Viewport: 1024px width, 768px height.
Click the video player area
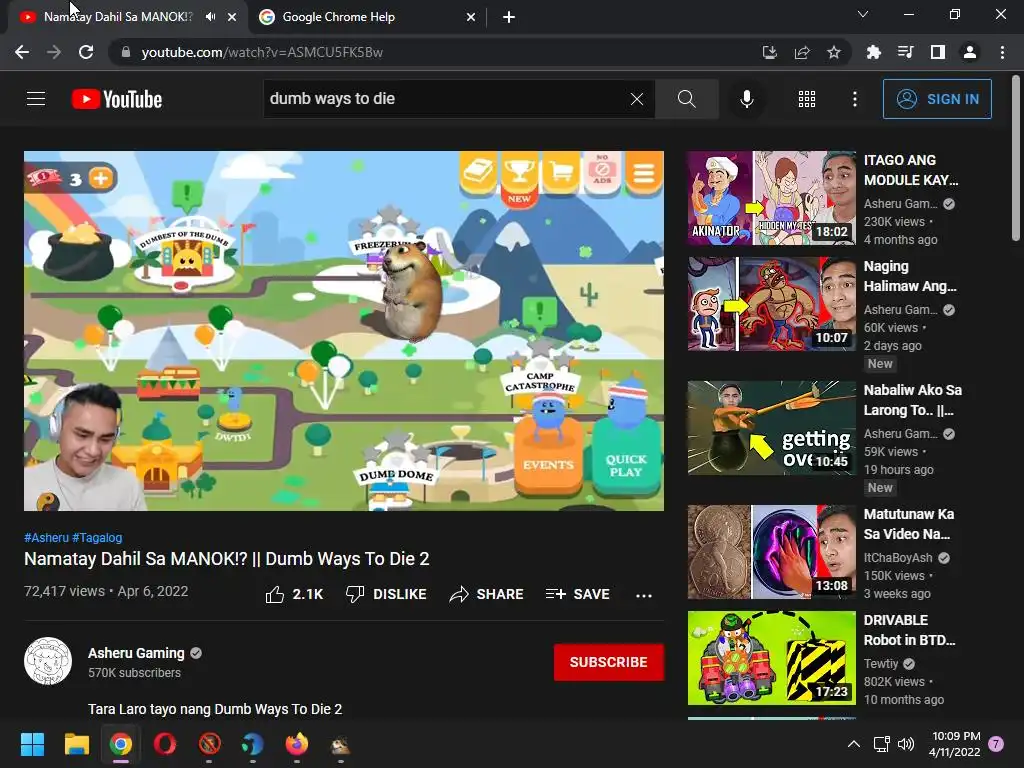click(x=344, y=331)
